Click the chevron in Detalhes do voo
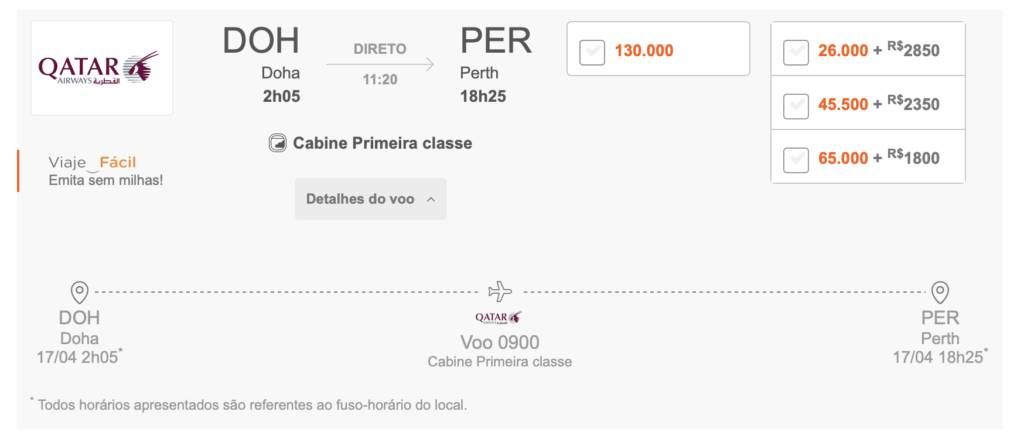1024x439 pixels. coord(430,199)
